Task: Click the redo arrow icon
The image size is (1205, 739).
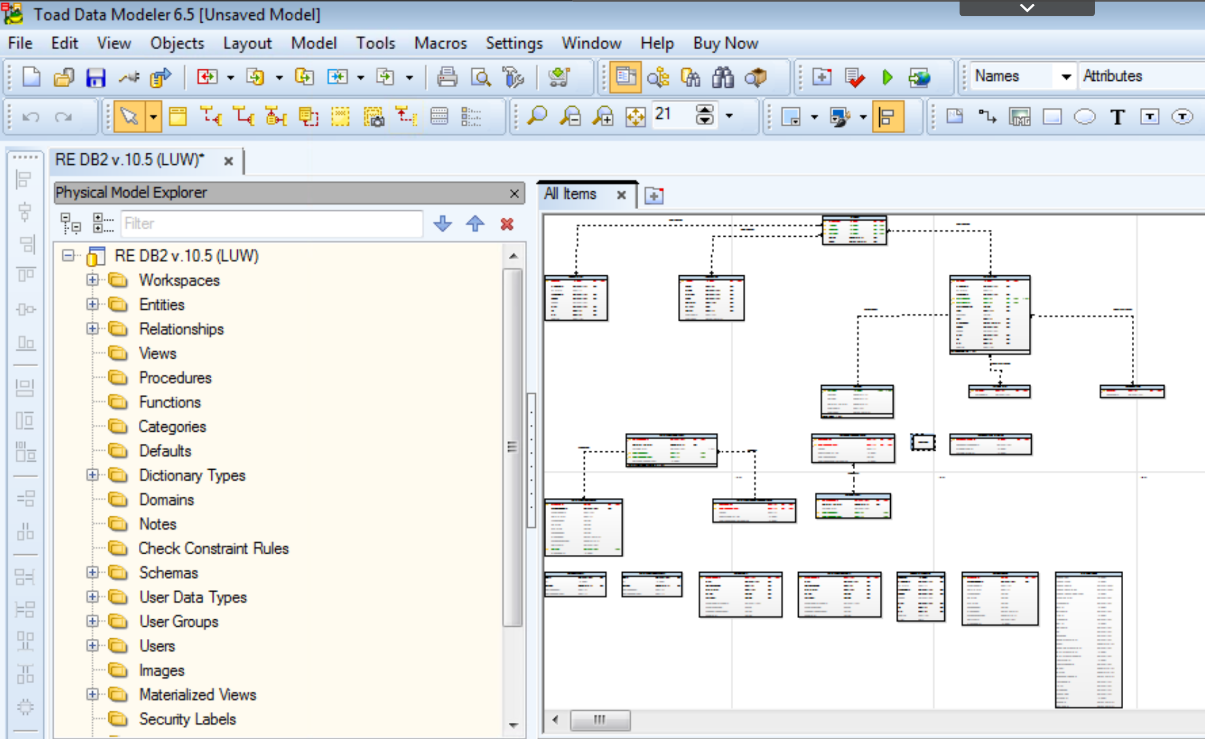Action: 63,117
